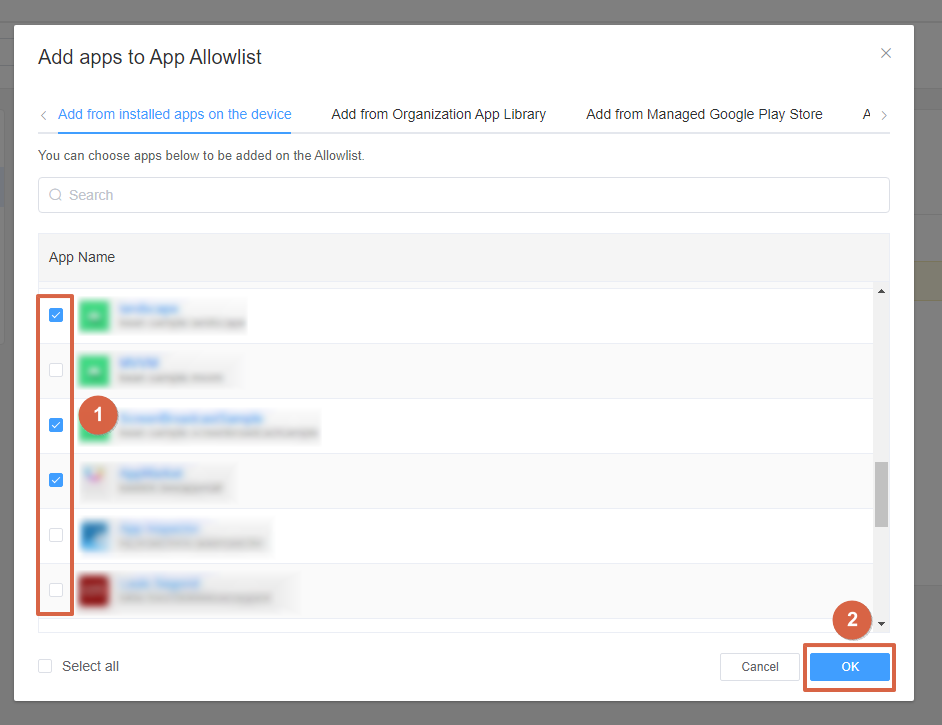Click the app name link beside the blue icon

coord(159,529)
